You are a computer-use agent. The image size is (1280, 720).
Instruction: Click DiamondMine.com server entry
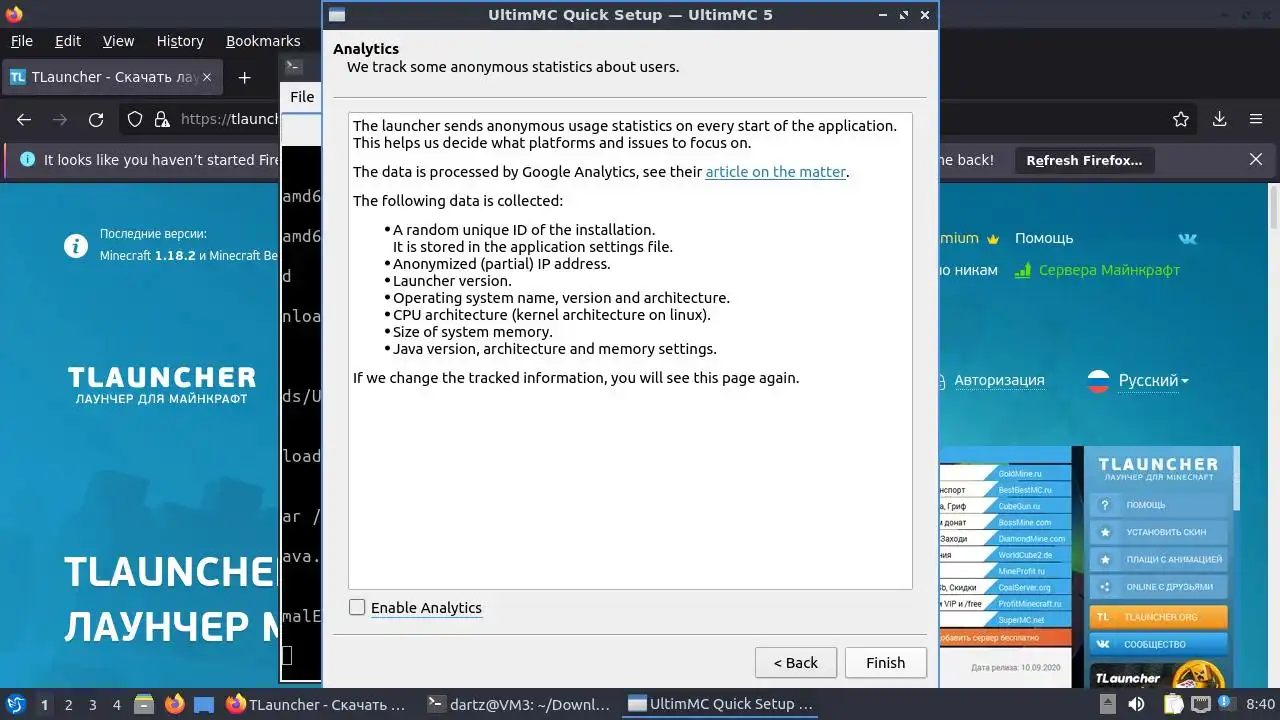point(1031,538)
